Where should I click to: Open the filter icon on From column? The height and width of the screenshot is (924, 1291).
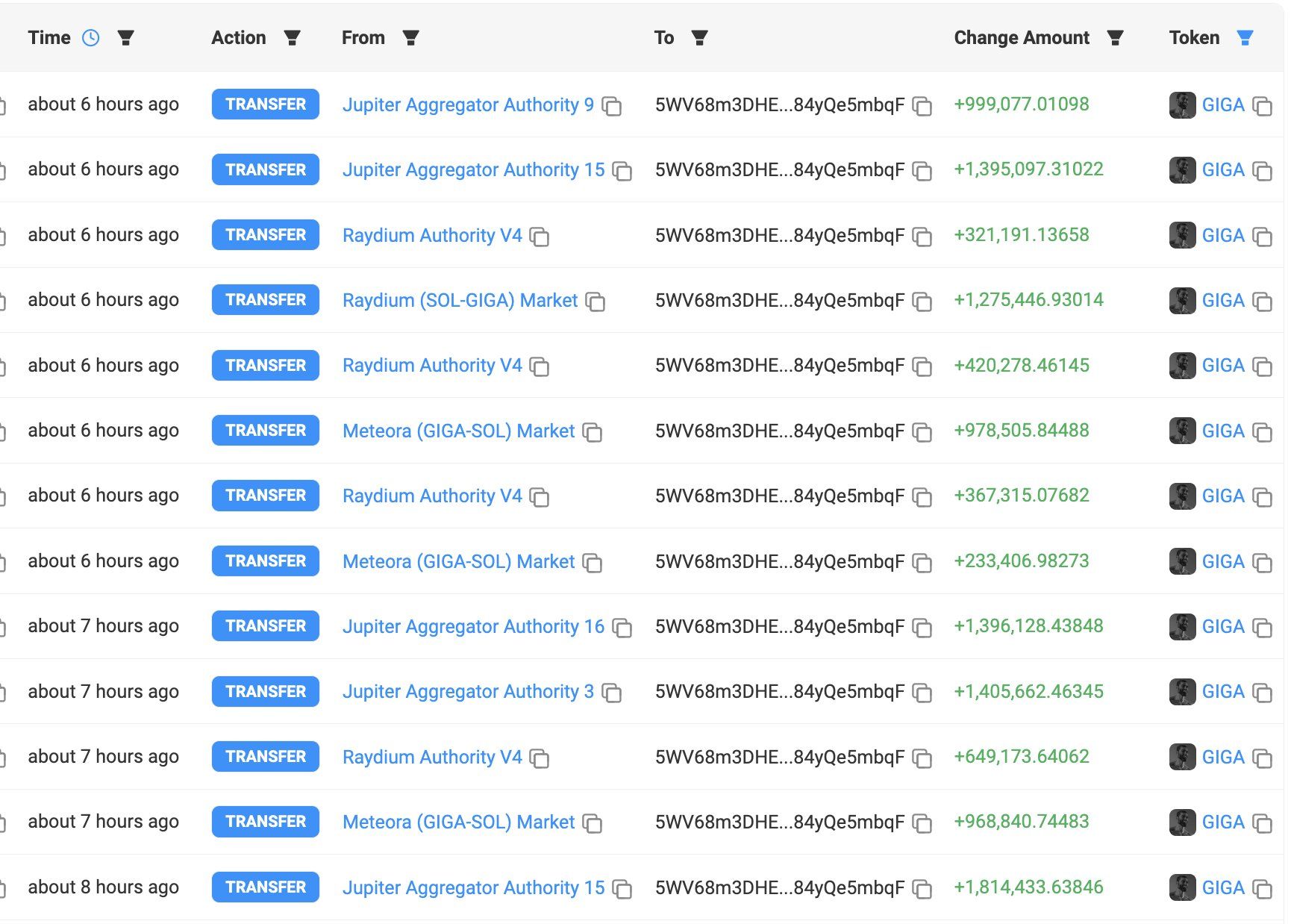[411, 37]
